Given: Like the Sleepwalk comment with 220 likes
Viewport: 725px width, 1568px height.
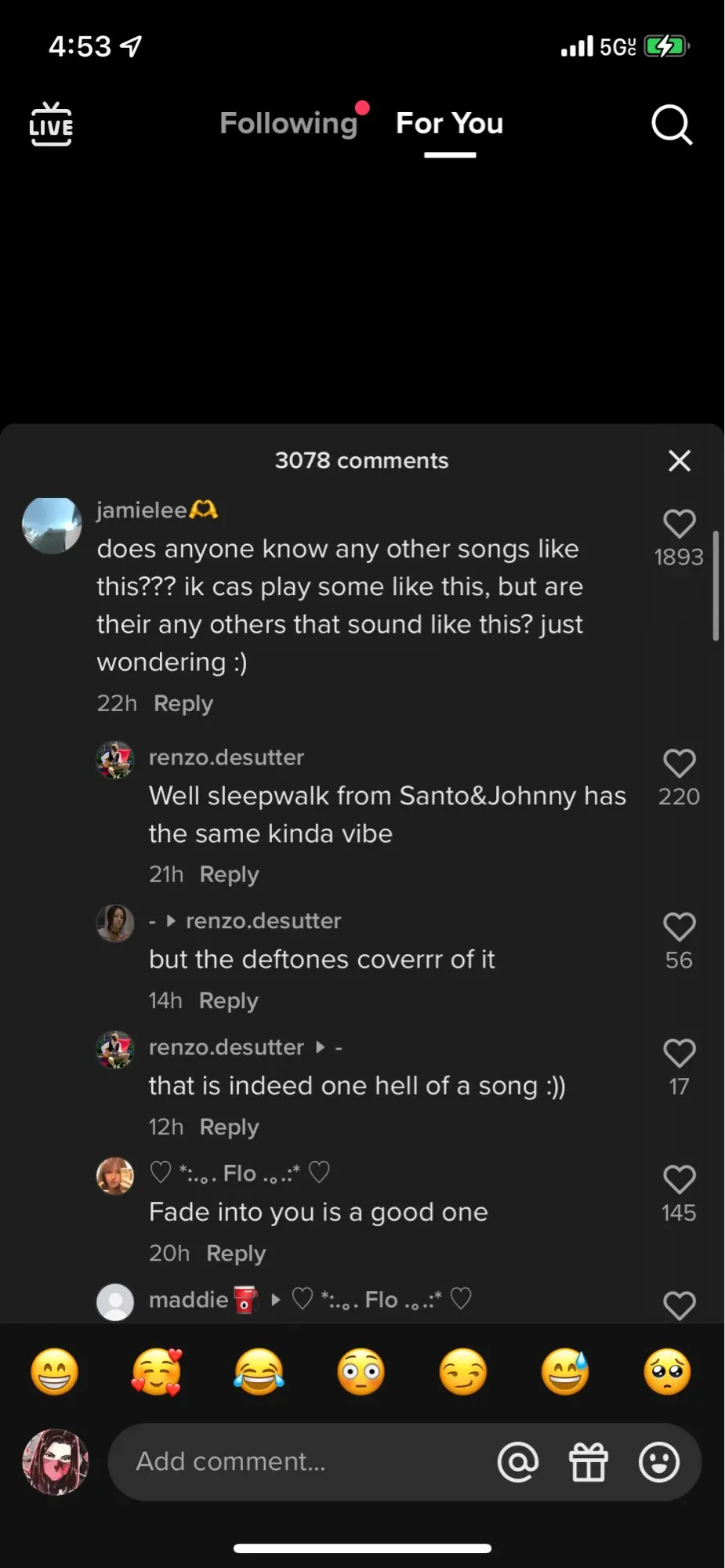Looking at the screenshot, I should tap(679, 764).
